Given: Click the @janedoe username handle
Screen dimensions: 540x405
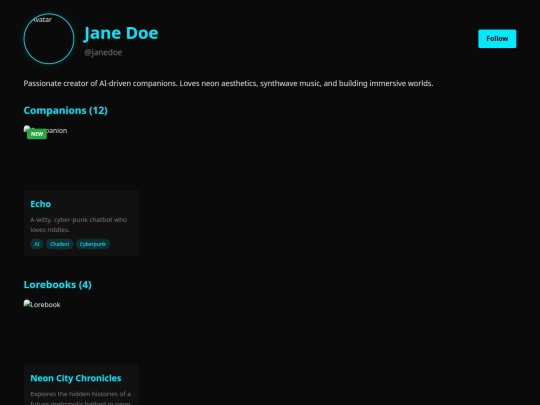Looking at the screenshot, I should (x=103, y=52).
